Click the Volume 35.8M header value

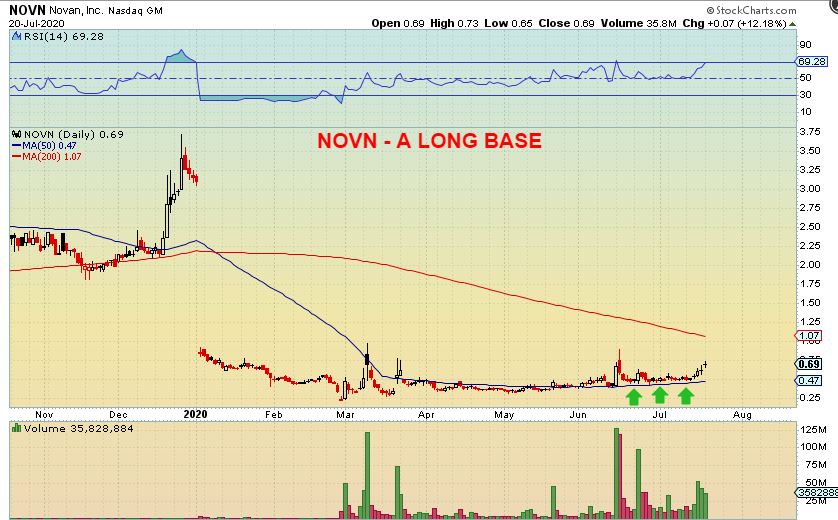(x=638, y=24)
